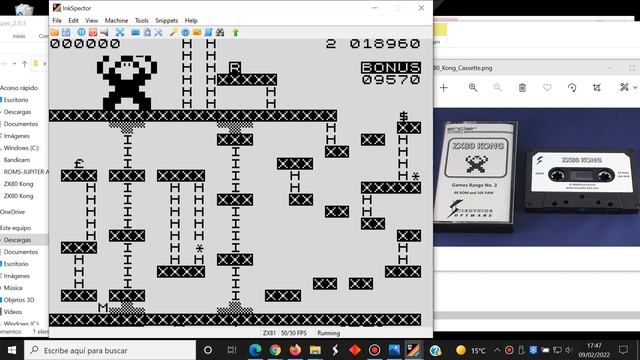Click the crop icon in Photos window
The width and height of the screenshot is (640, 360).
(596, 87)
